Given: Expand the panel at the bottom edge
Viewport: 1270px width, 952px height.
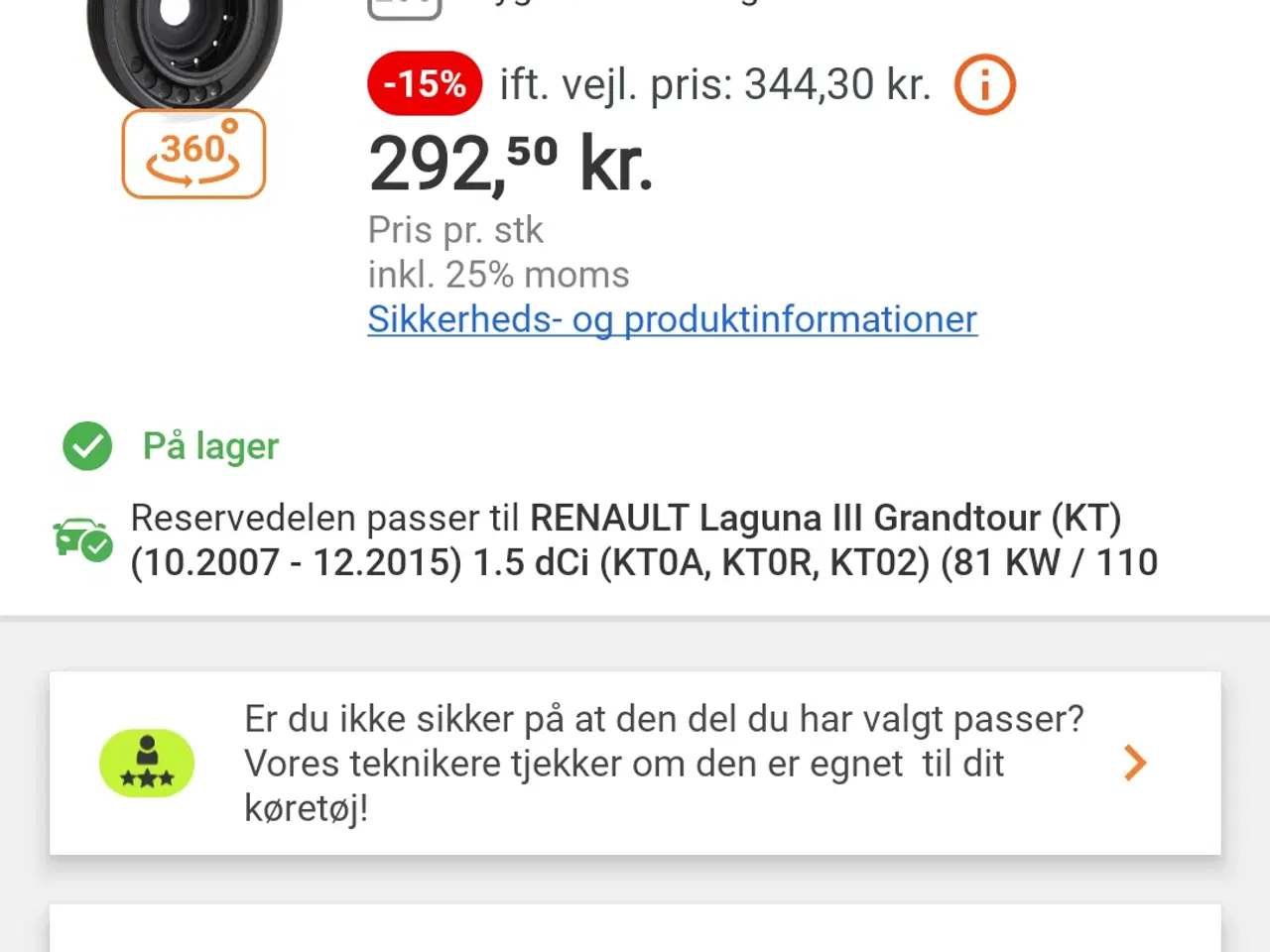Looking at the screenshot, I should tap(635, 937).
